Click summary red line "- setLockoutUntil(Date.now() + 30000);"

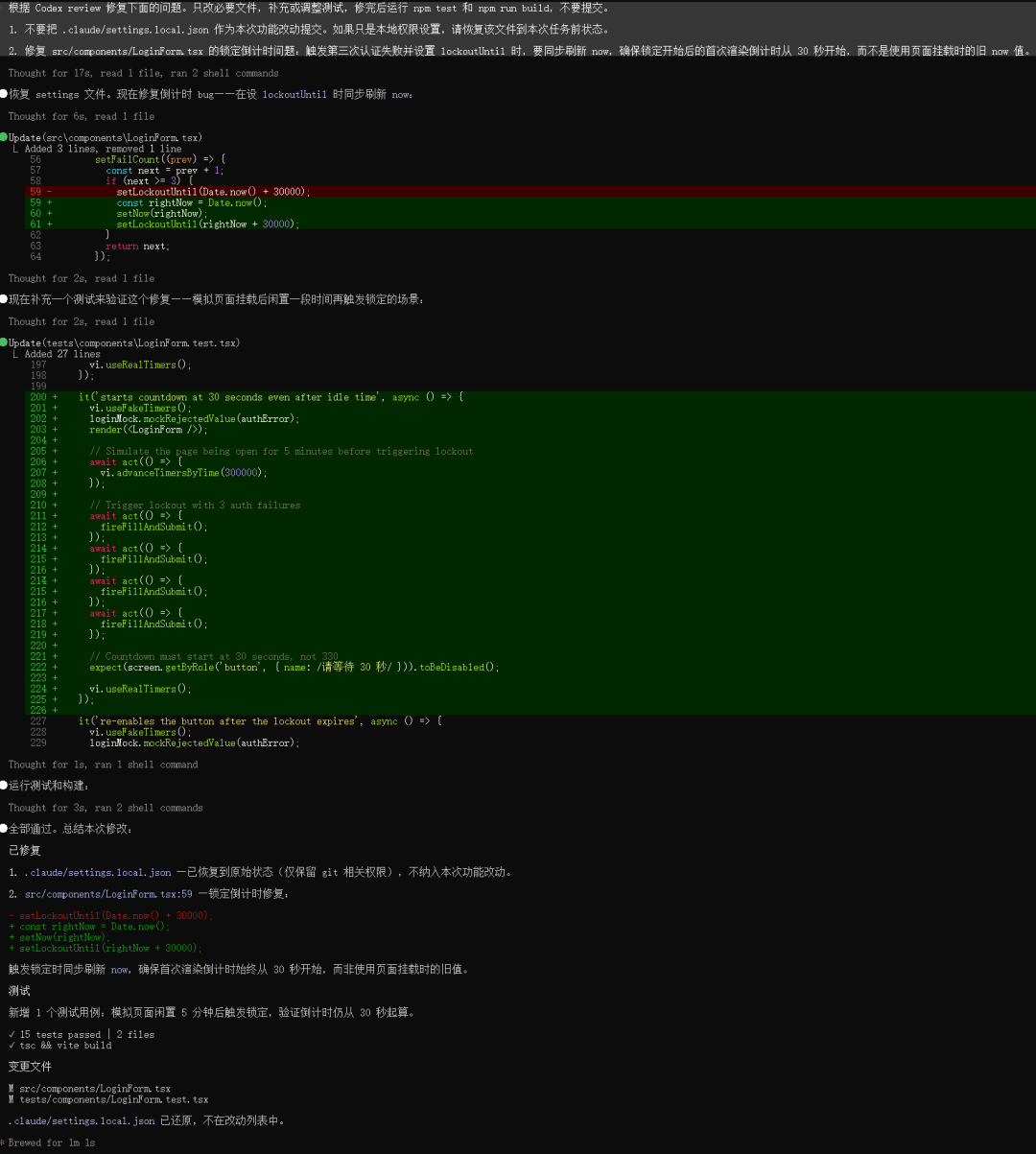[x=110, y=915]
